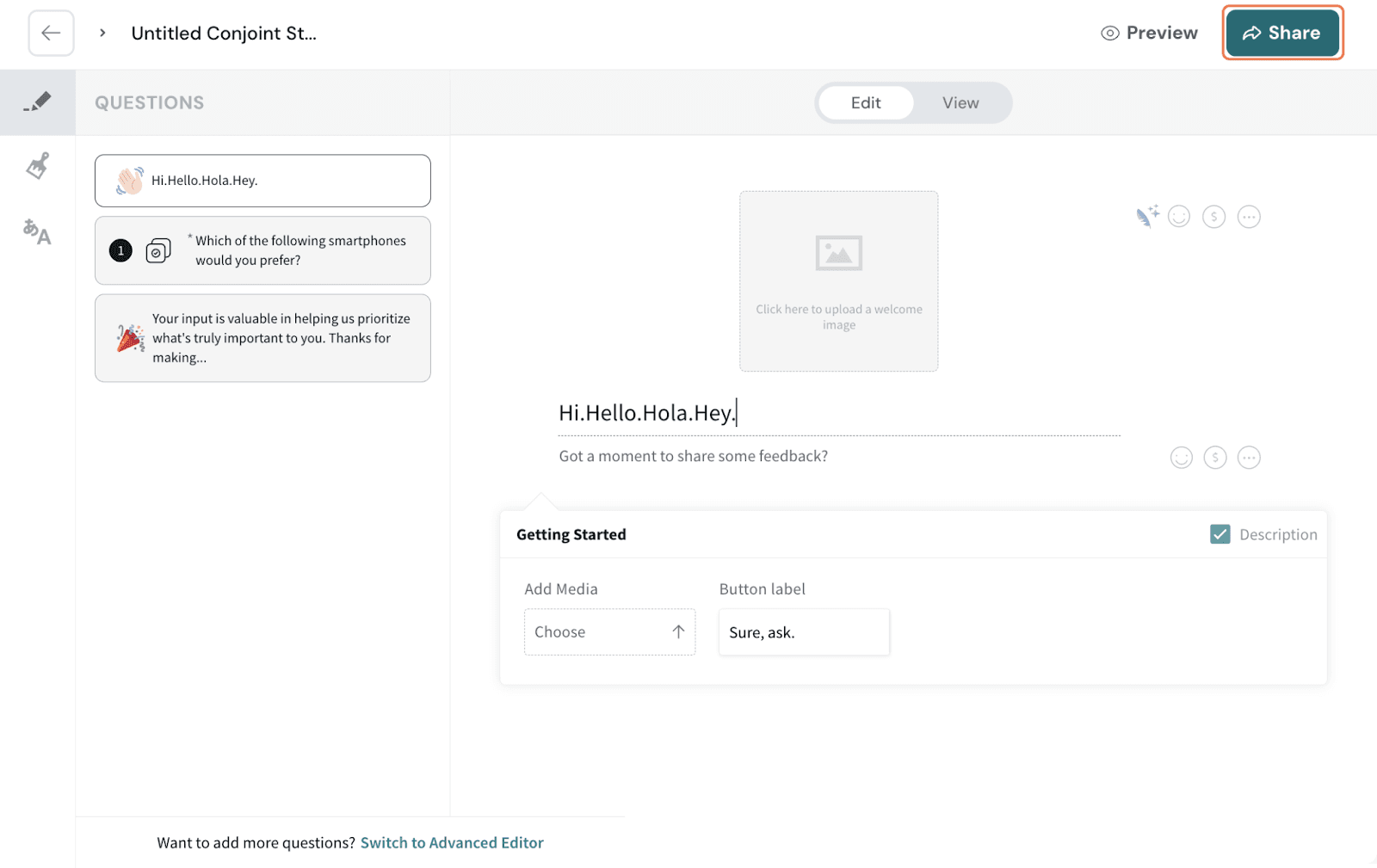The image size is (1377, 868).
Task: Open the translation languages sidebar icon
Action: click(x=37, y=231)
